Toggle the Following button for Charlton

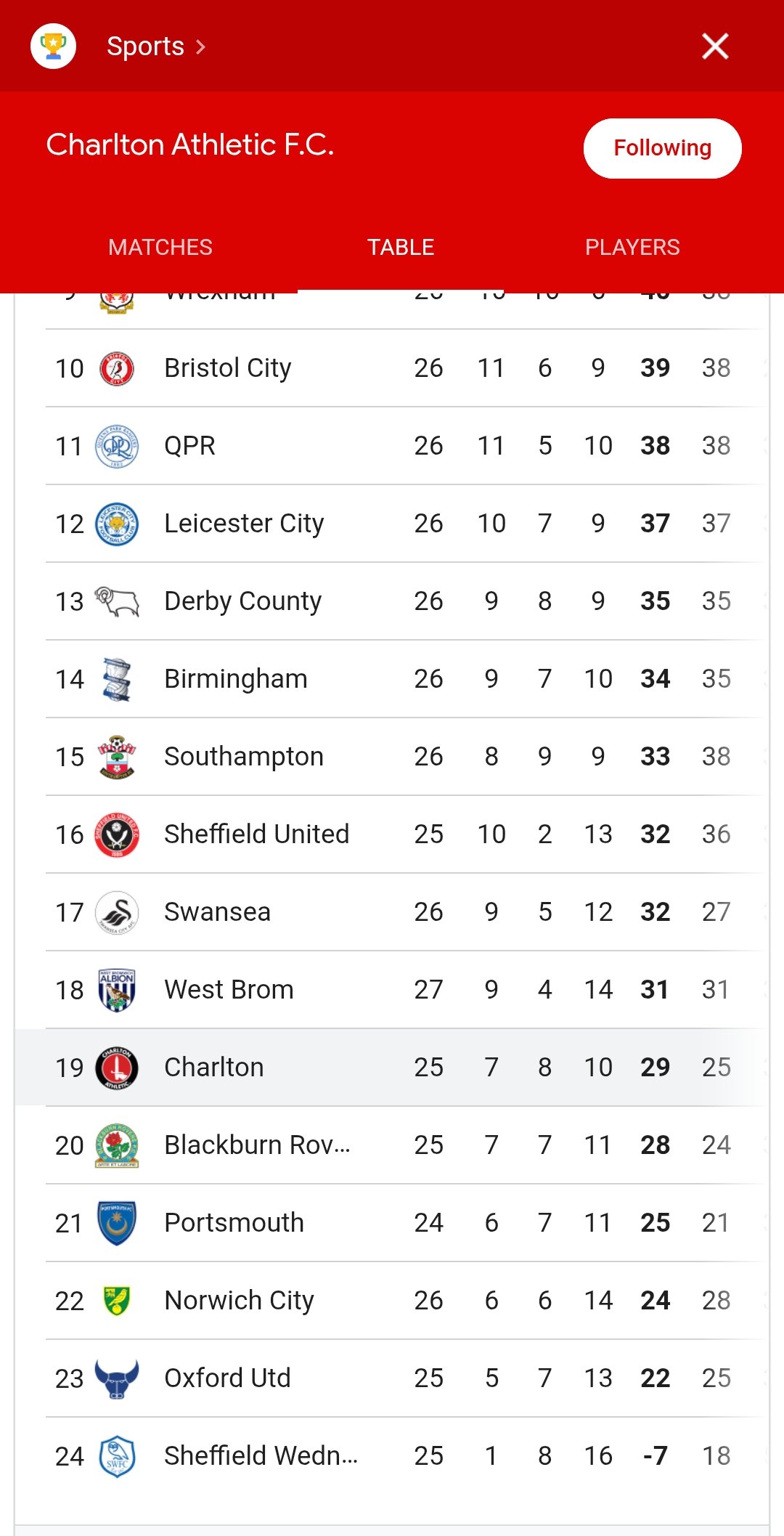click(662, 148)
